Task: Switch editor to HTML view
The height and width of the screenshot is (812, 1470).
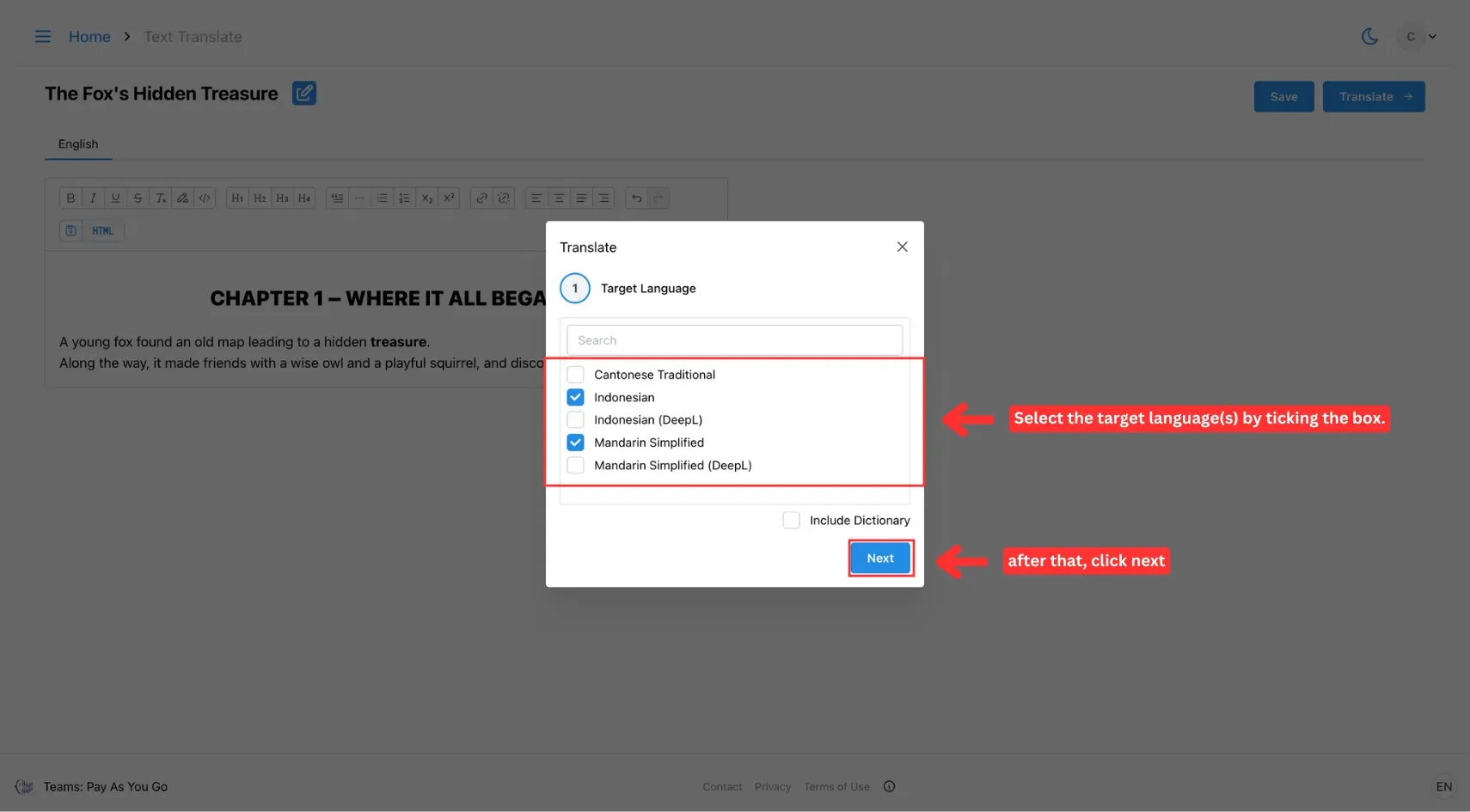Action: click(x=103, y=230)
